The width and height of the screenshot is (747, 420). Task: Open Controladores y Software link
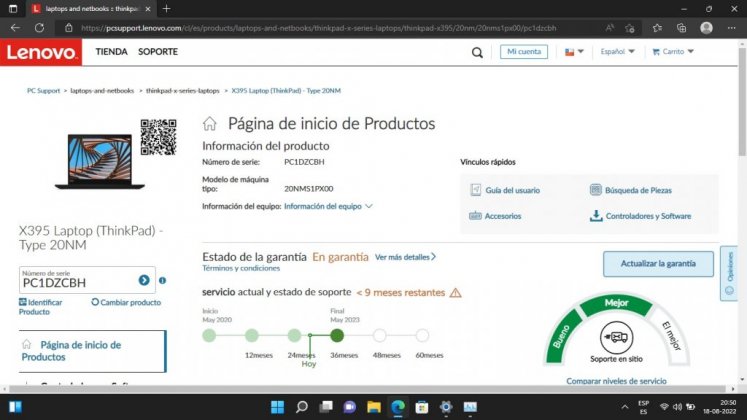point(648,216)
